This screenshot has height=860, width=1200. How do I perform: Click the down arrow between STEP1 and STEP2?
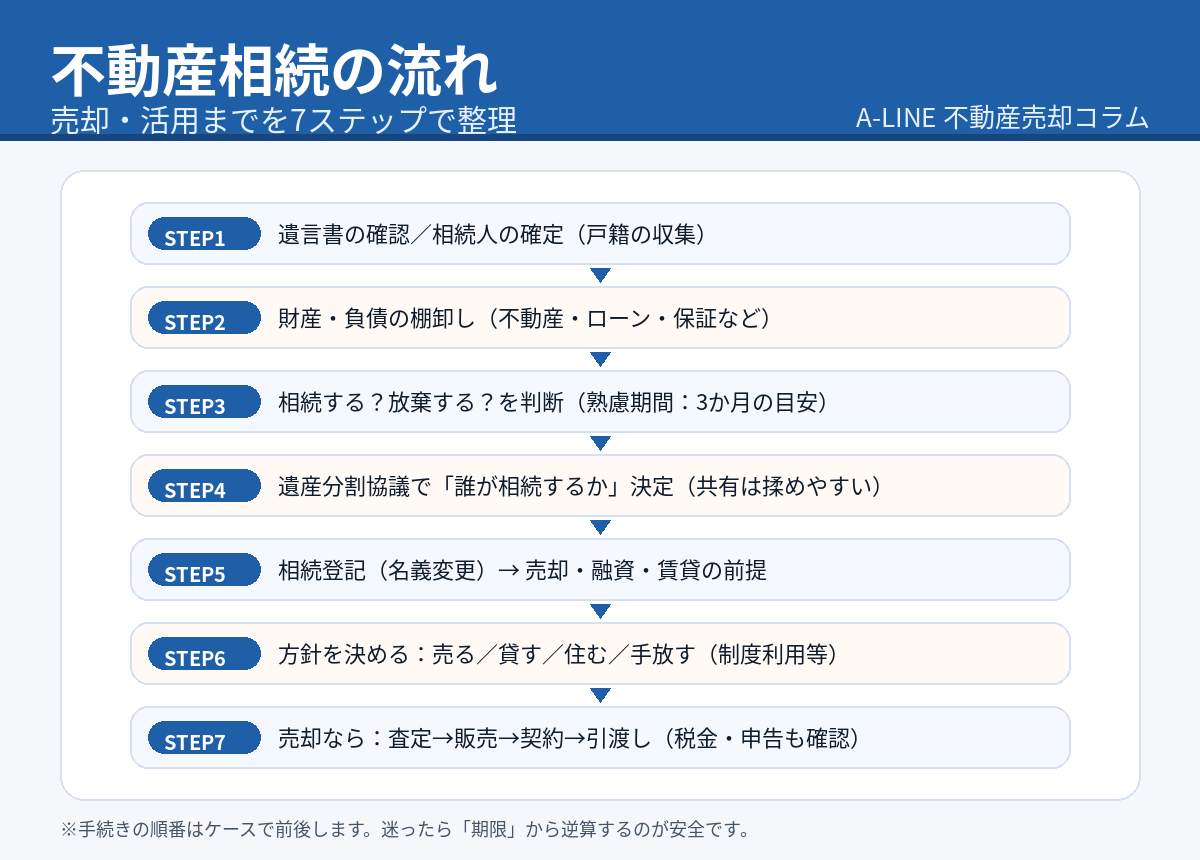tap(600, 276)
